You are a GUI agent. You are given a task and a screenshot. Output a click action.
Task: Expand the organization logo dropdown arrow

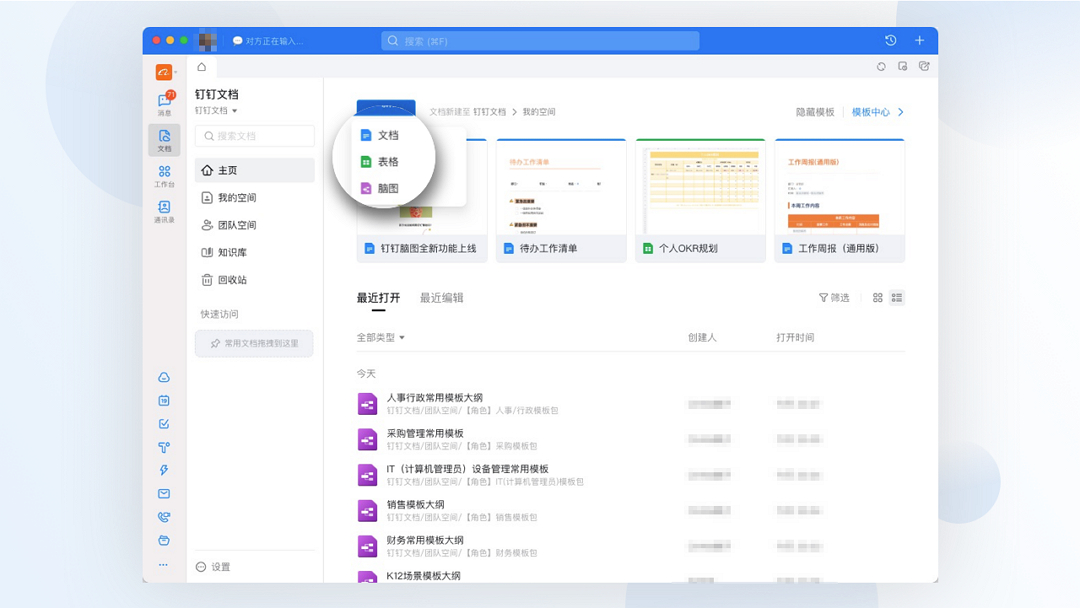click(176, 72)
